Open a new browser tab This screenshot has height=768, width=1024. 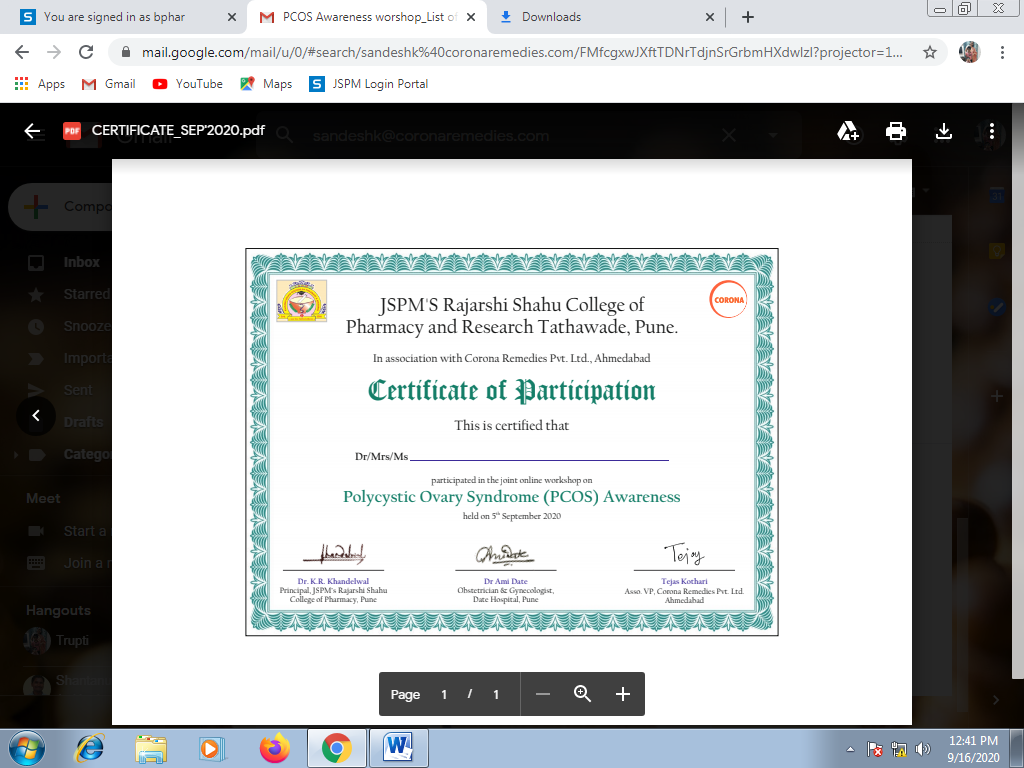(x=748, y=17)
